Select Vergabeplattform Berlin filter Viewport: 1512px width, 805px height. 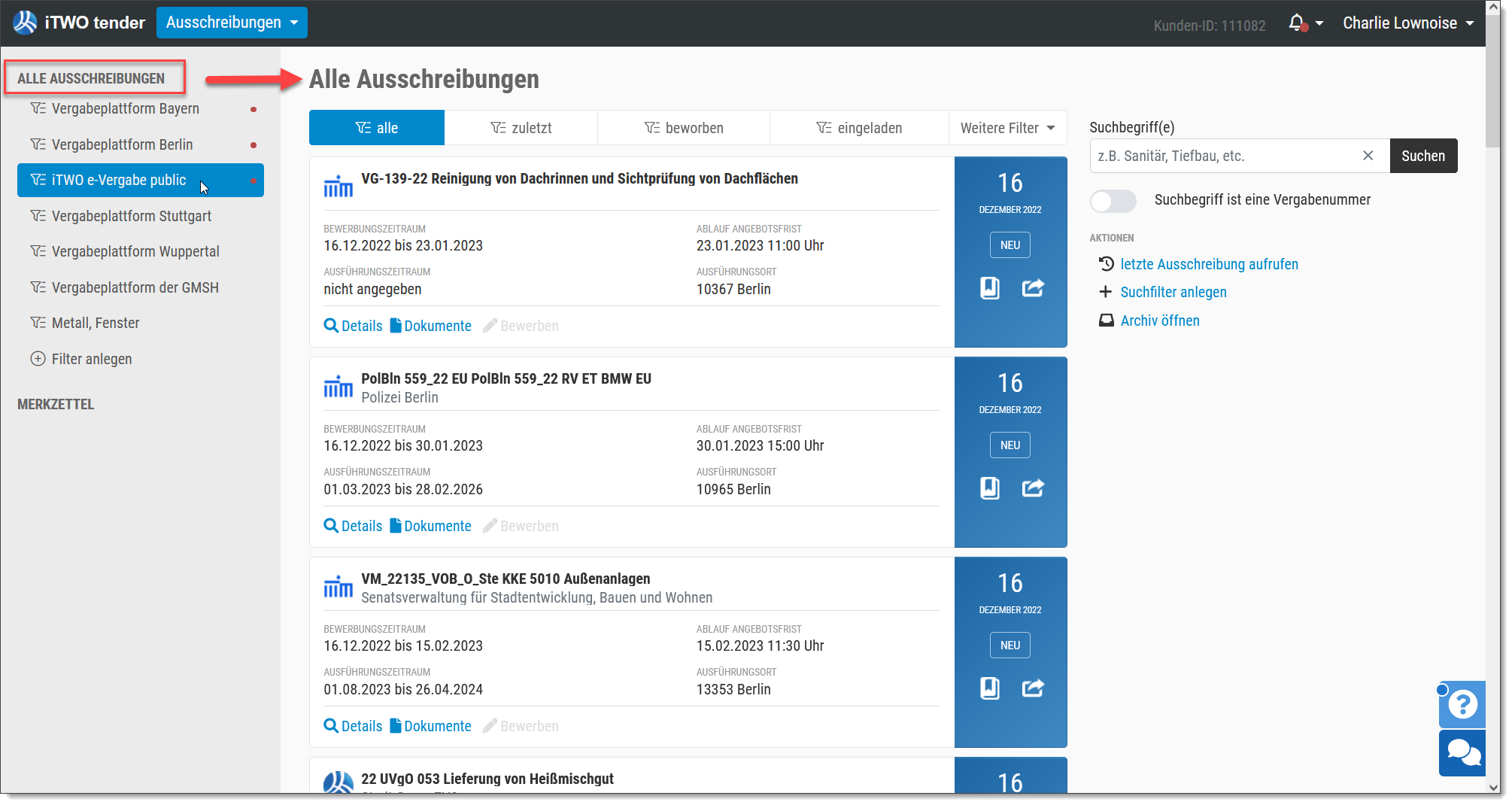(x=141, y=144)
